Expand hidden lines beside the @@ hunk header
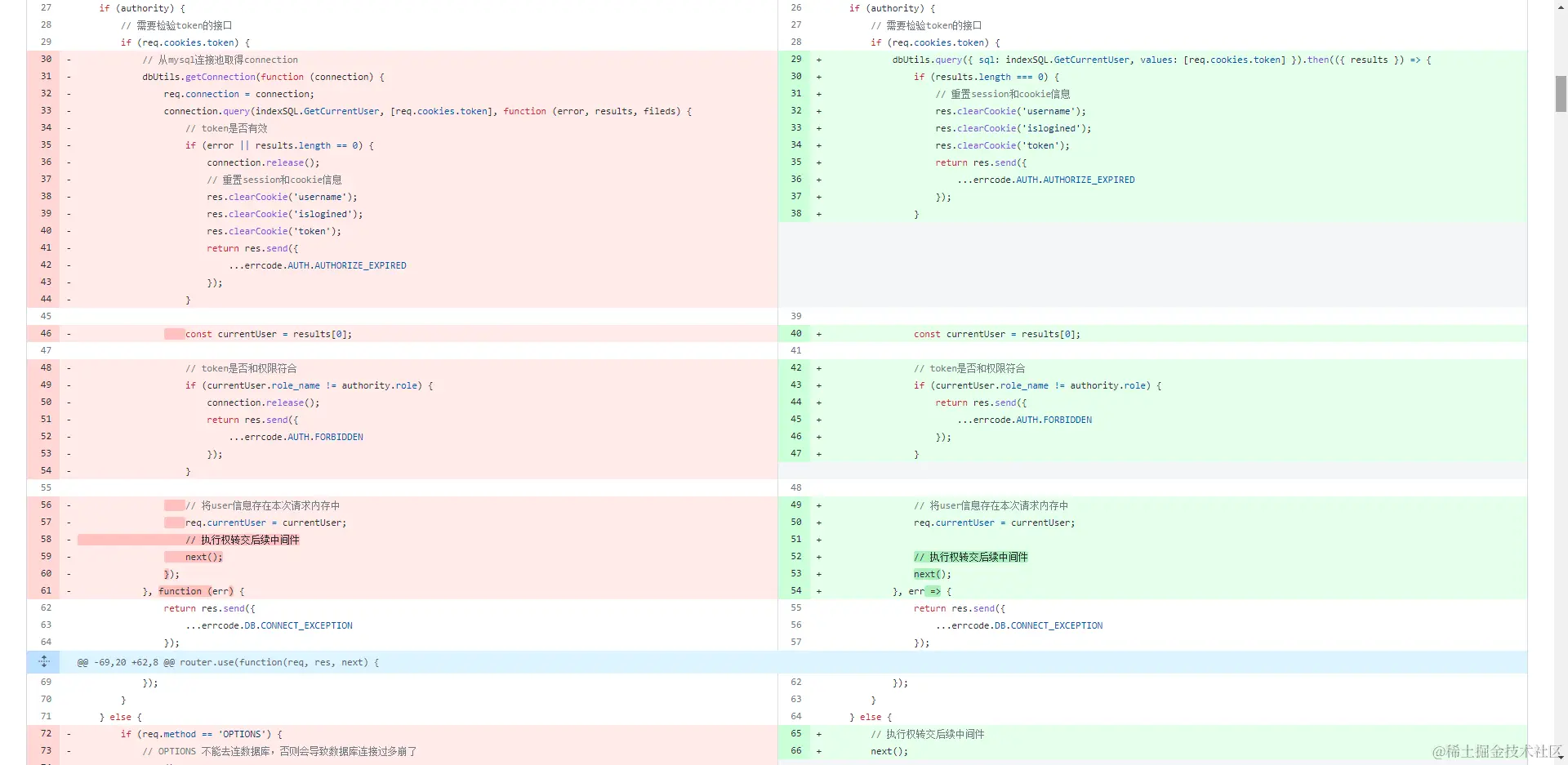The width and height of the screenshot is (1568, 765). (44, 662)
